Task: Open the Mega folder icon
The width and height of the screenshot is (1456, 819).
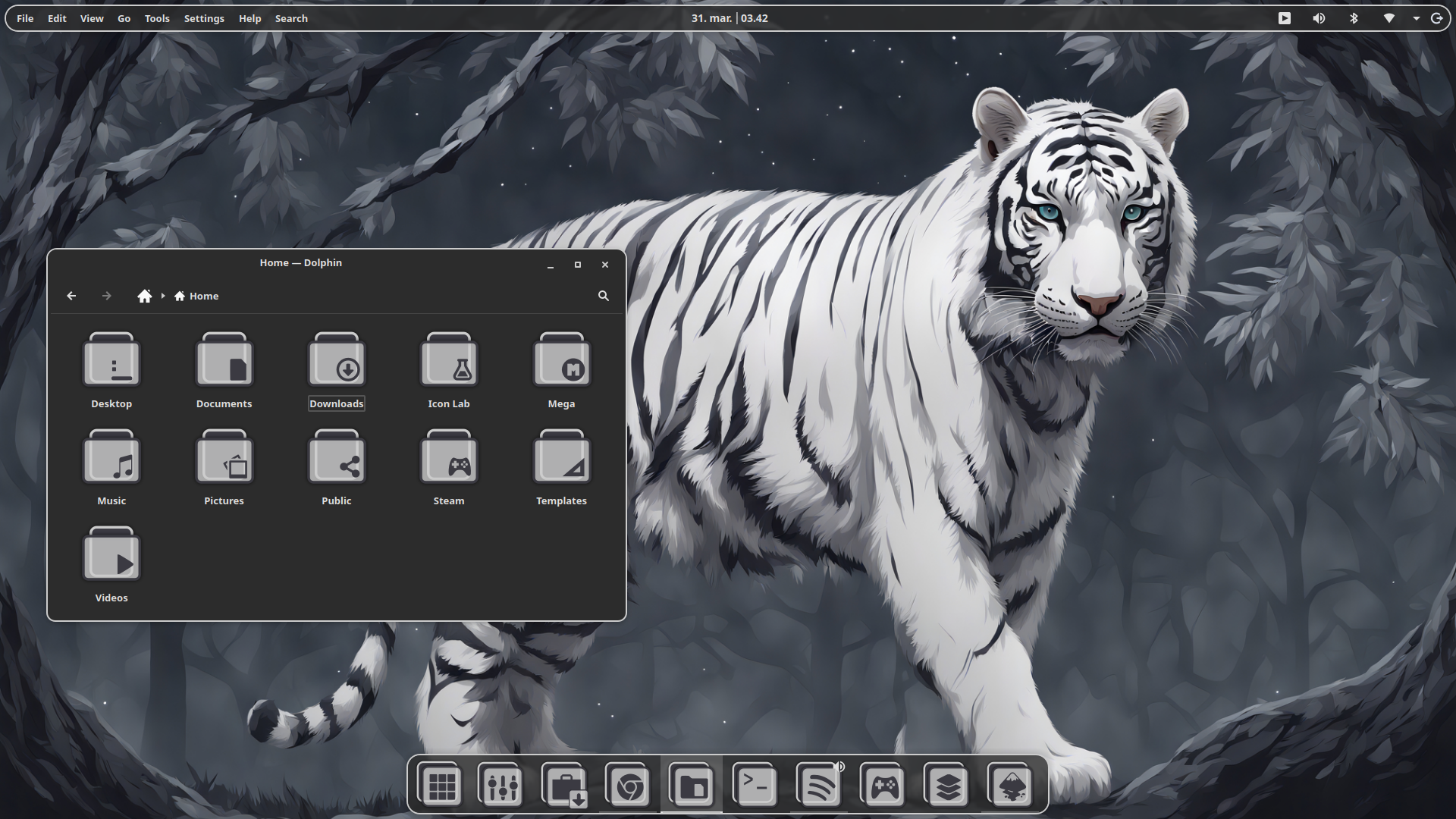Action: tap(561, 359)
